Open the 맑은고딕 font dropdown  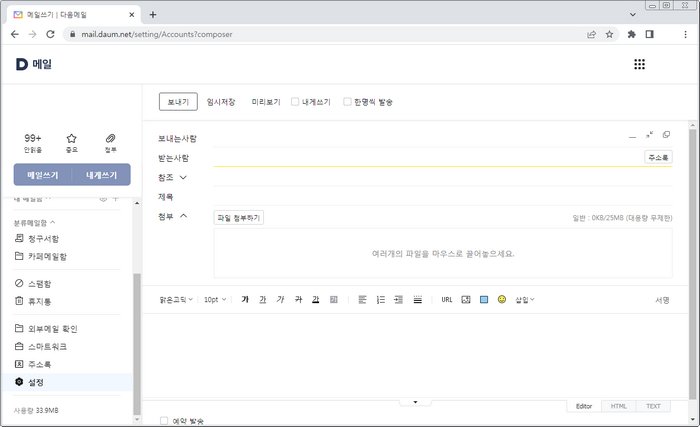tap(176, 300)
